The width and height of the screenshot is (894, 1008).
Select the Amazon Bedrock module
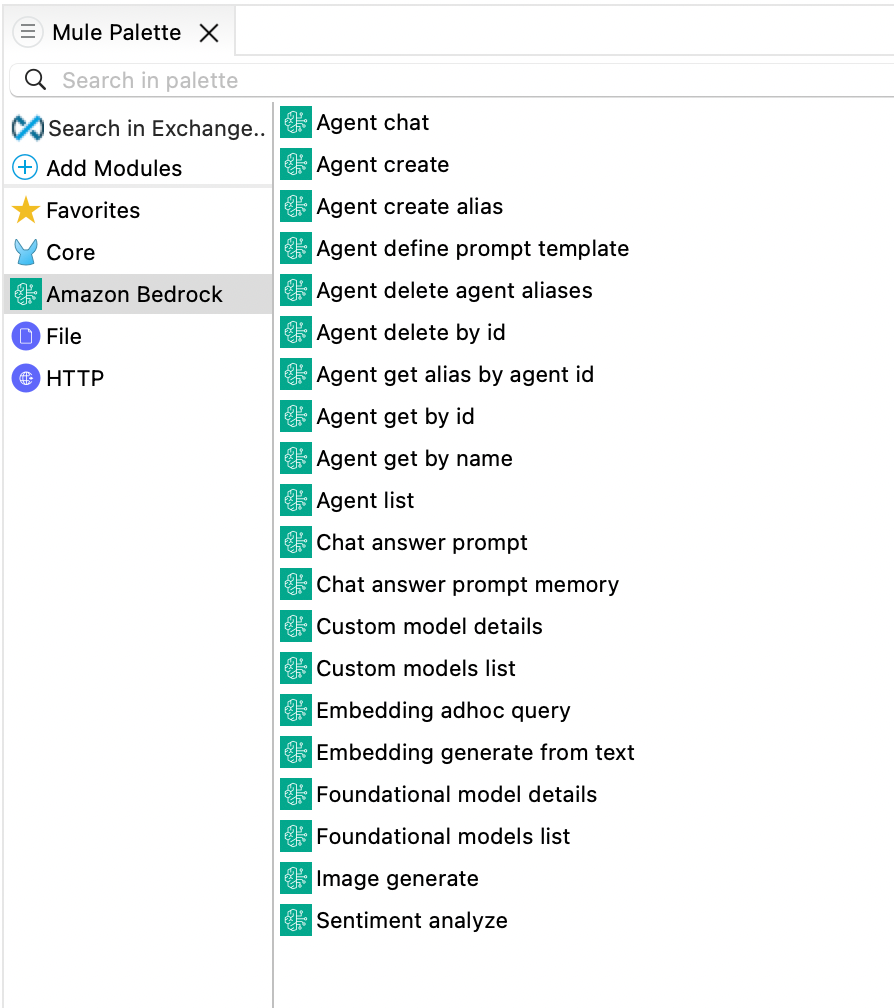point(134,294)
